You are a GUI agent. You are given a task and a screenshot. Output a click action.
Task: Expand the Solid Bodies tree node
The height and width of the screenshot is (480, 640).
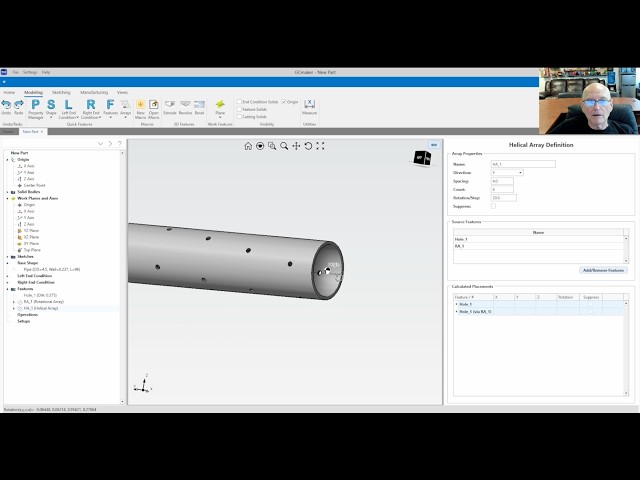tap(7, 192)
